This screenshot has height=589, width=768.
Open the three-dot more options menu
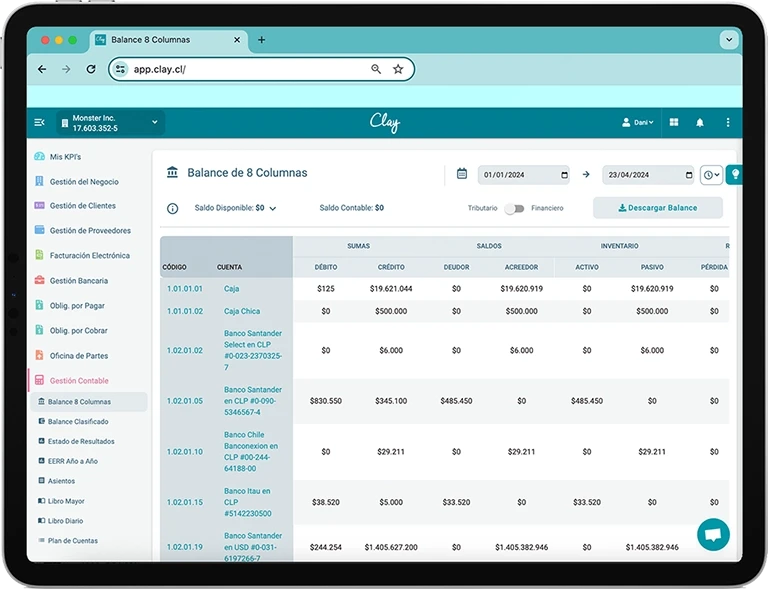728,122
